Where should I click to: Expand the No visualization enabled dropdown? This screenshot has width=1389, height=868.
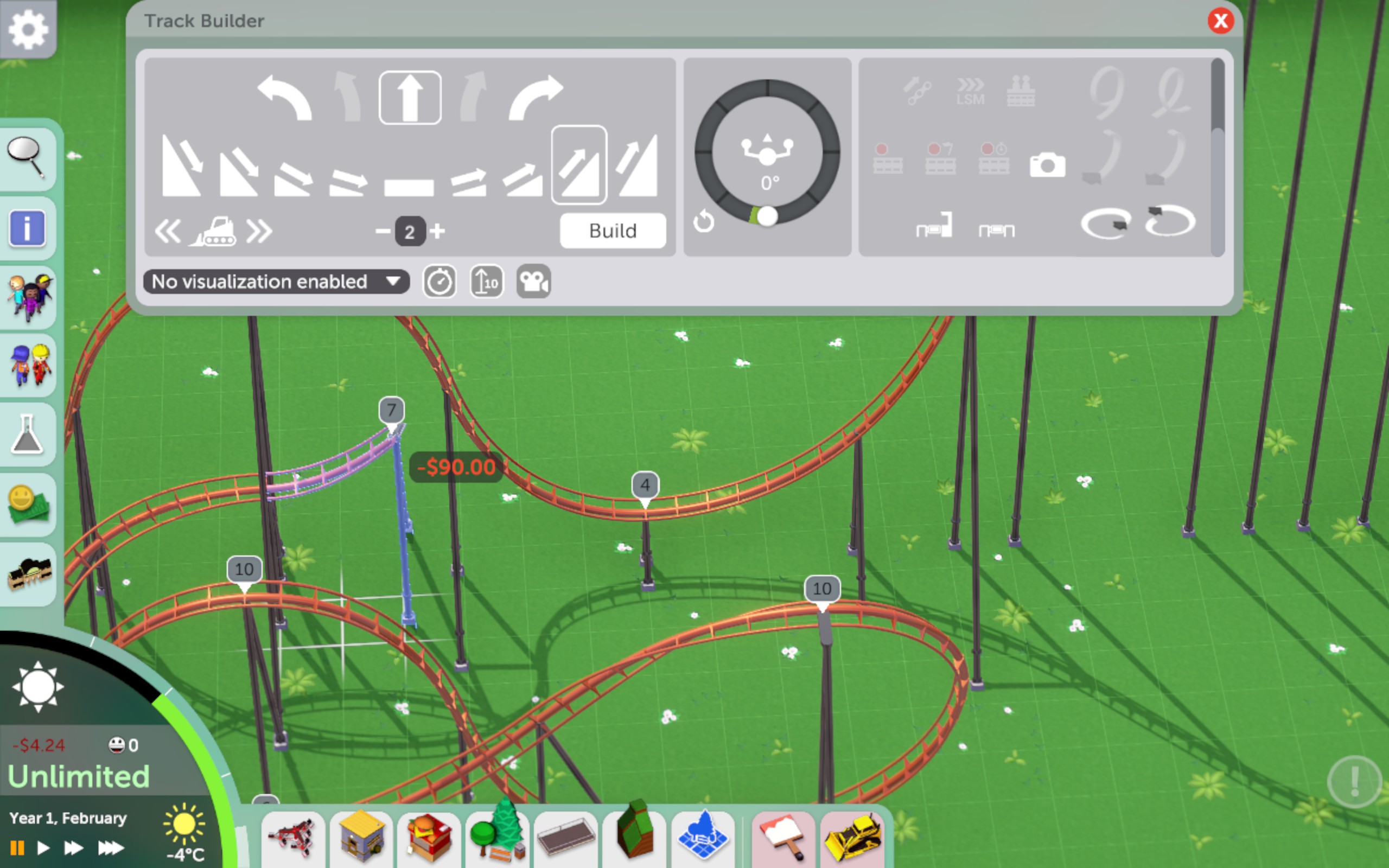coord(276,282)
